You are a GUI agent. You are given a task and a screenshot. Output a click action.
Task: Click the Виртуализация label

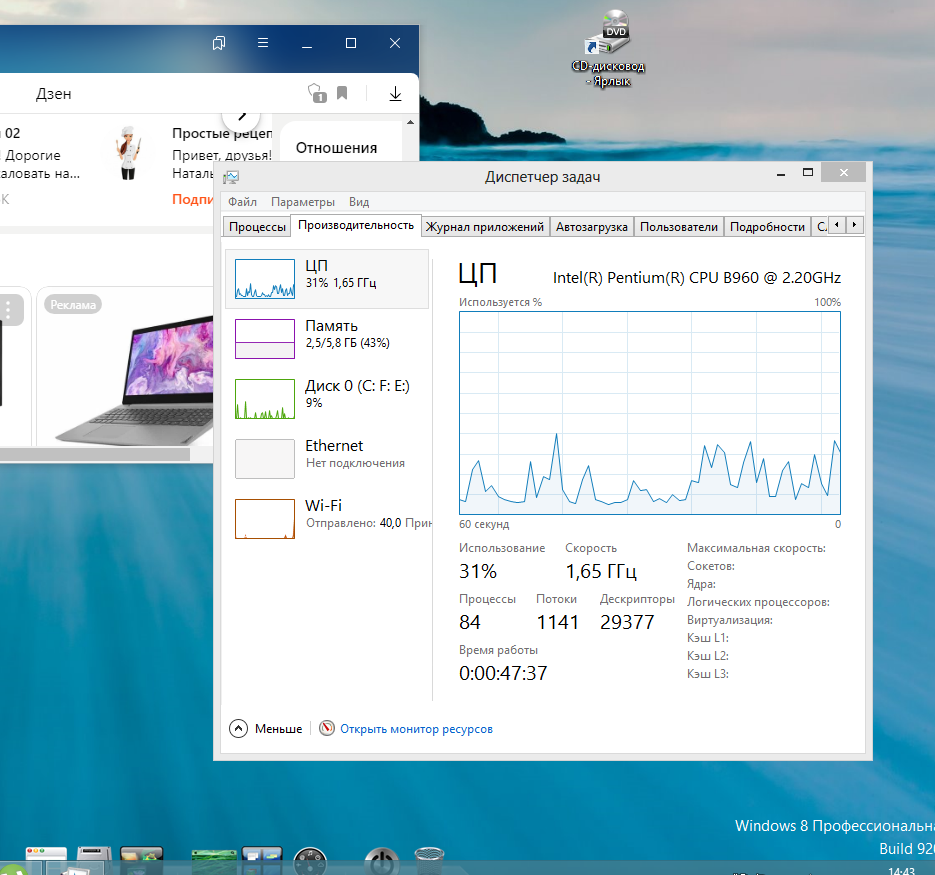pyautogui.click(x=729, y=620)
